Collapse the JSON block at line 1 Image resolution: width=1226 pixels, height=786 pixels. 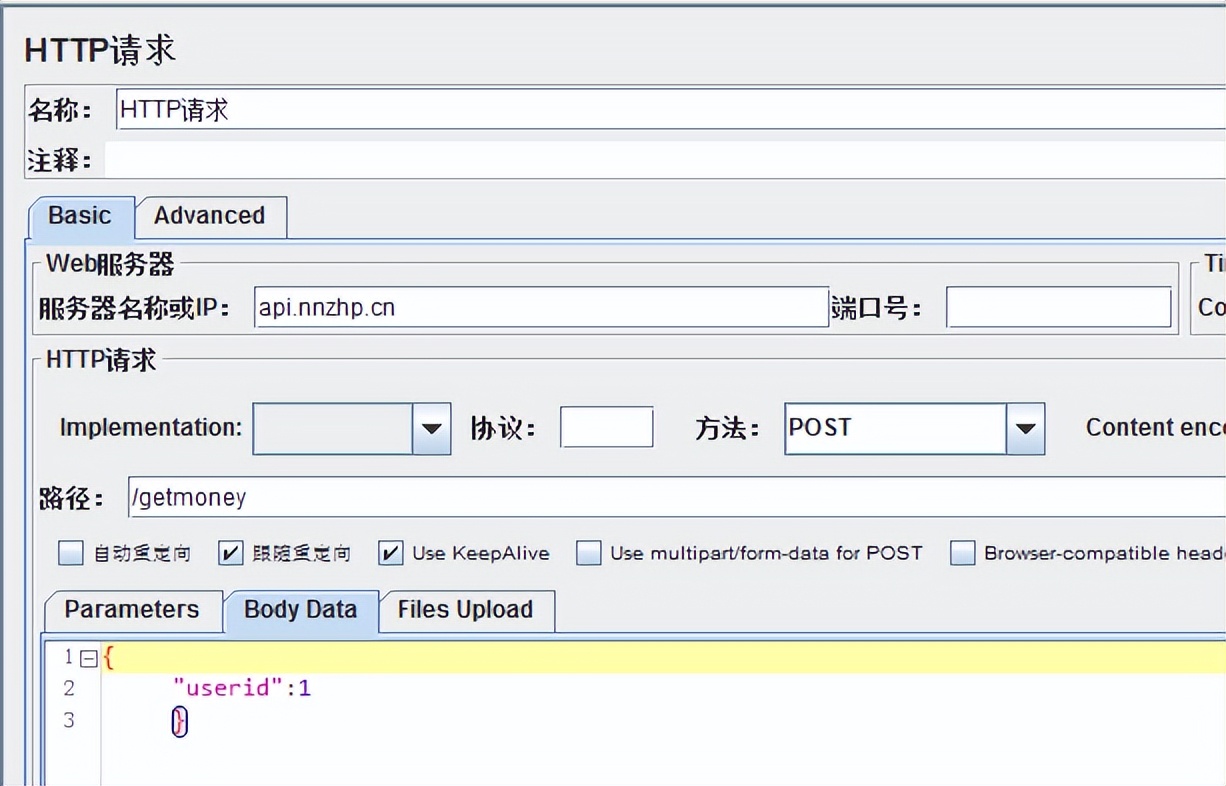tap(88, 657)
